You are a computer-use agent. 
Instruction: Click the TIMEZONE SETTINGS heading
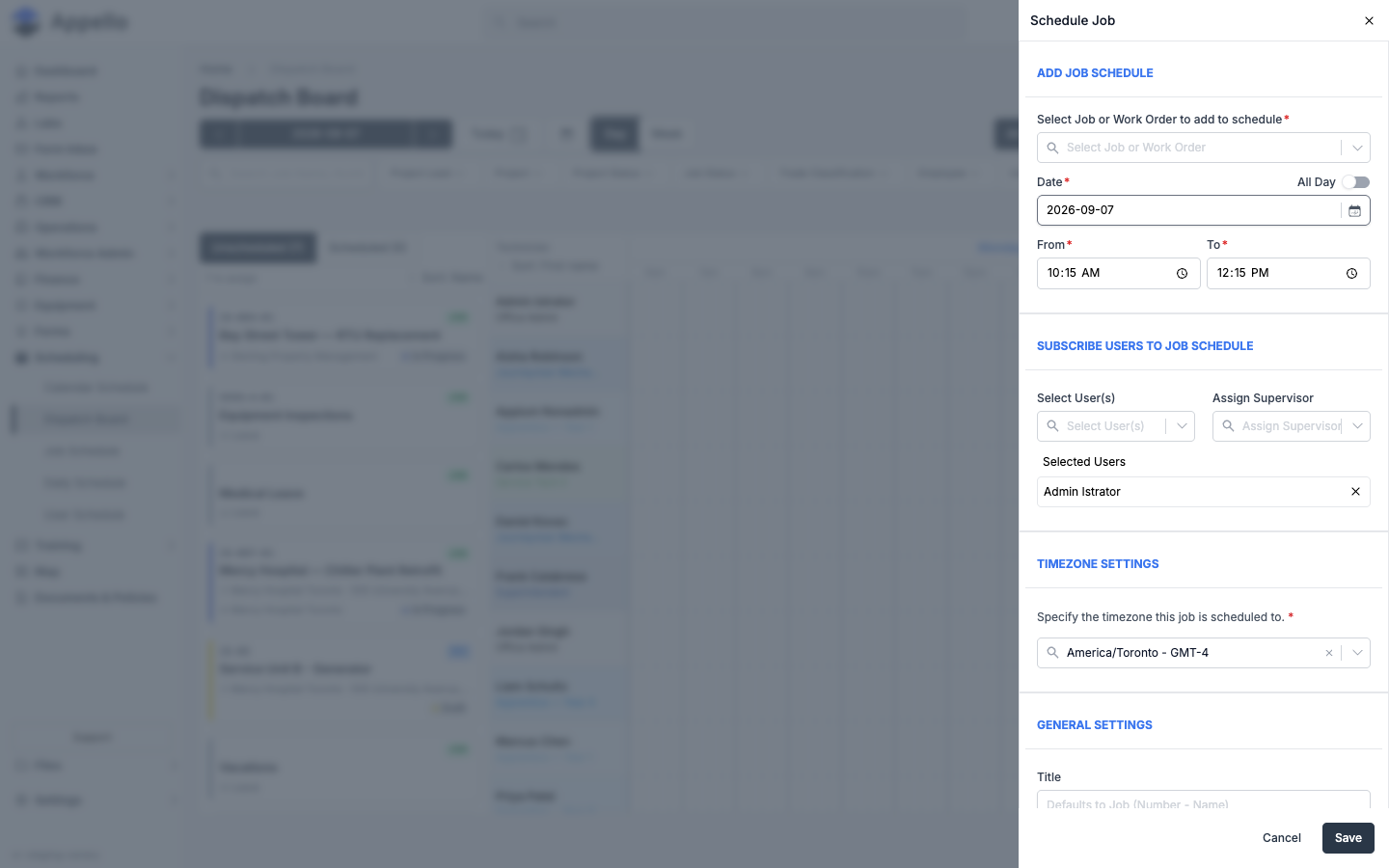pos(1098,564)
